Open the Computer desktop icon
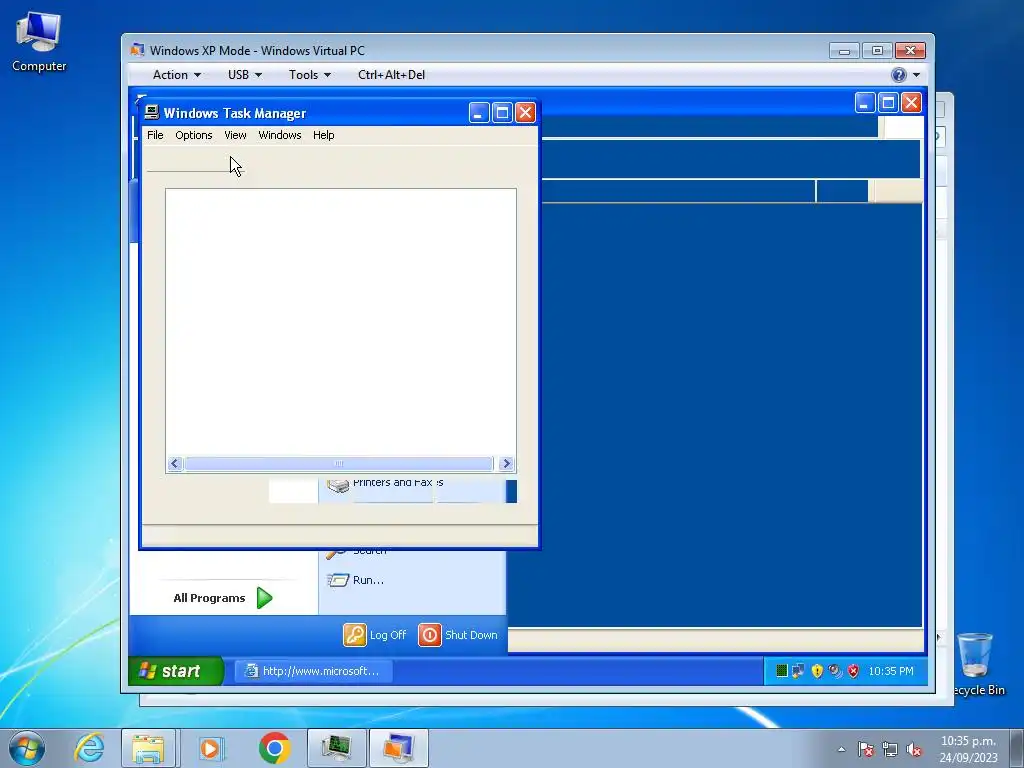 coord(39,42)
